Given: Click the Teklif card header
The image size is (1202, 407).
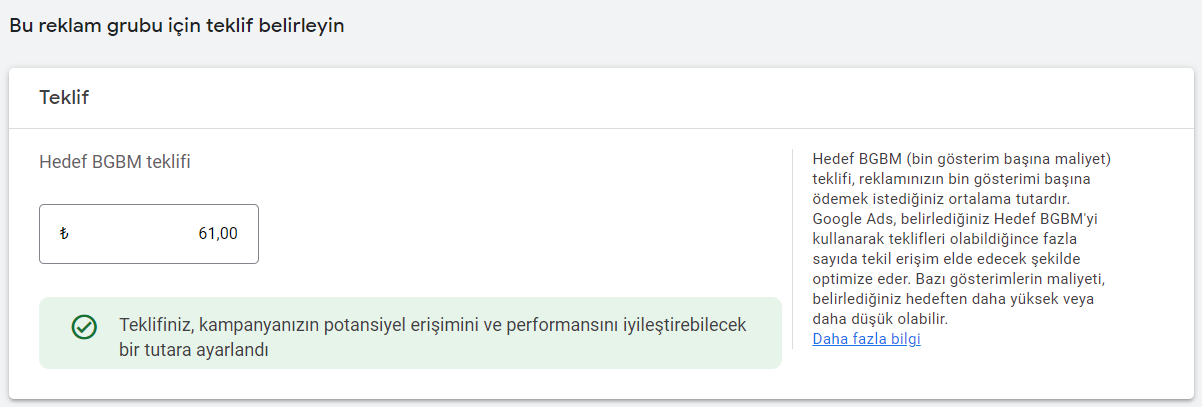Looking at the screenshot, I should [x=66, y=97].
